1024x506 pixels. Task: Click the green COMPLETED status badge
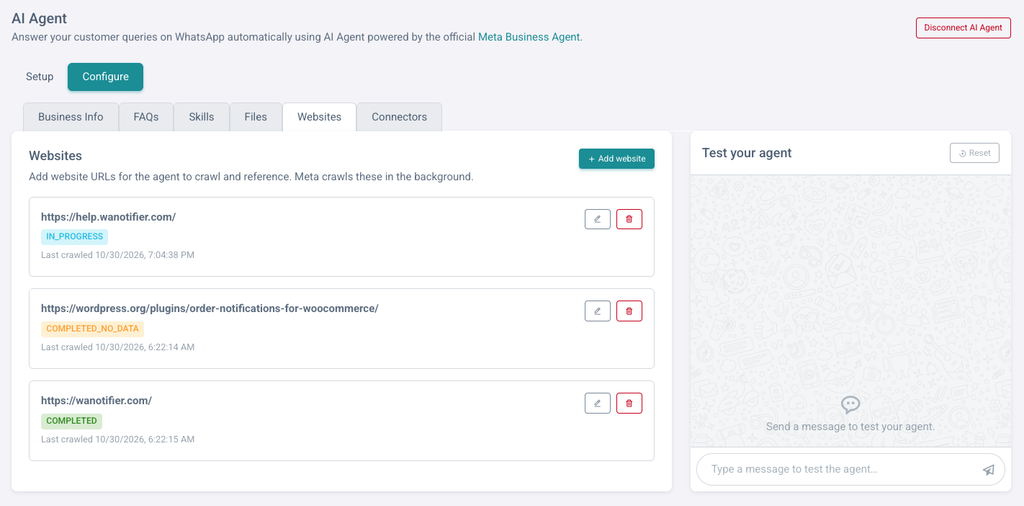coord(72,420)
